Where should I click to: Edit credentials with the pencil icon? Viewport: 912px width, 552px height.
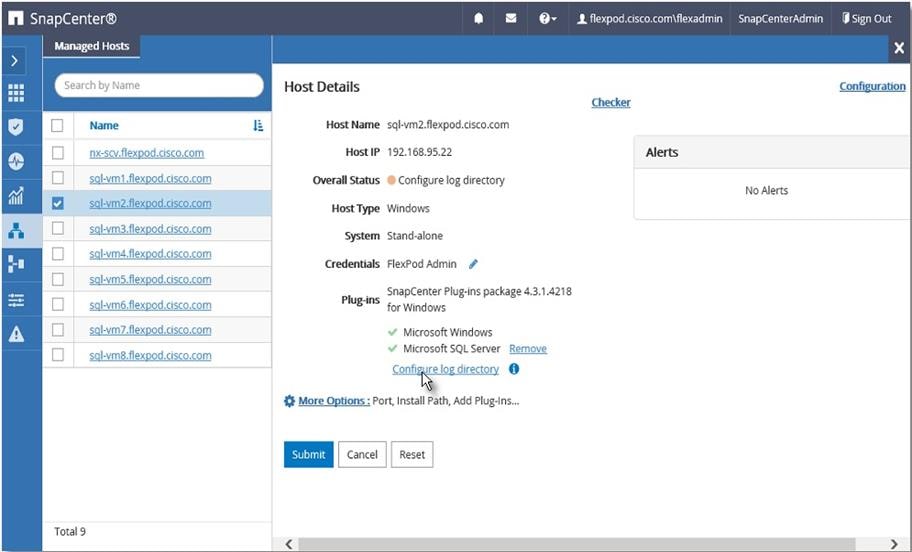coord(473,264)
